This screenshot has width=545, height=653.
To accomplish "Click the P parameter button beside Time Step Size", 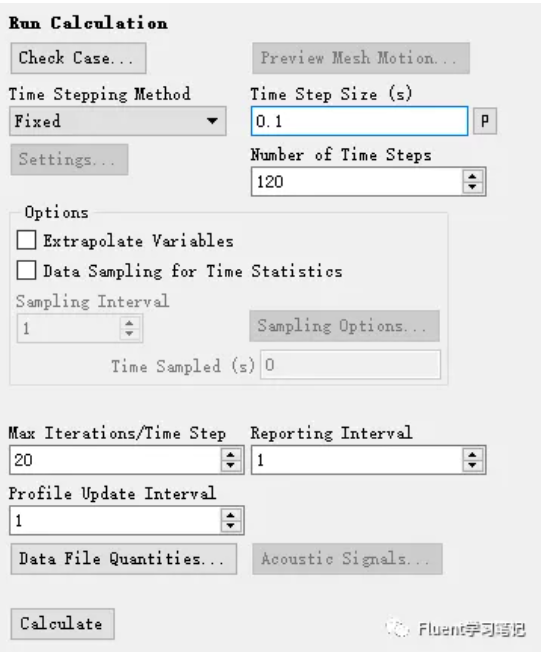I will click(485, 121).
